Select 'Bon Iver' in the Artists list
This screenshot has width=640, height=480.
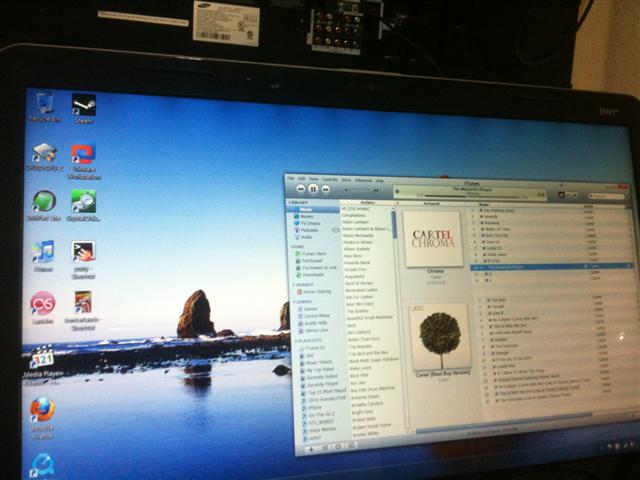(358, 383)
